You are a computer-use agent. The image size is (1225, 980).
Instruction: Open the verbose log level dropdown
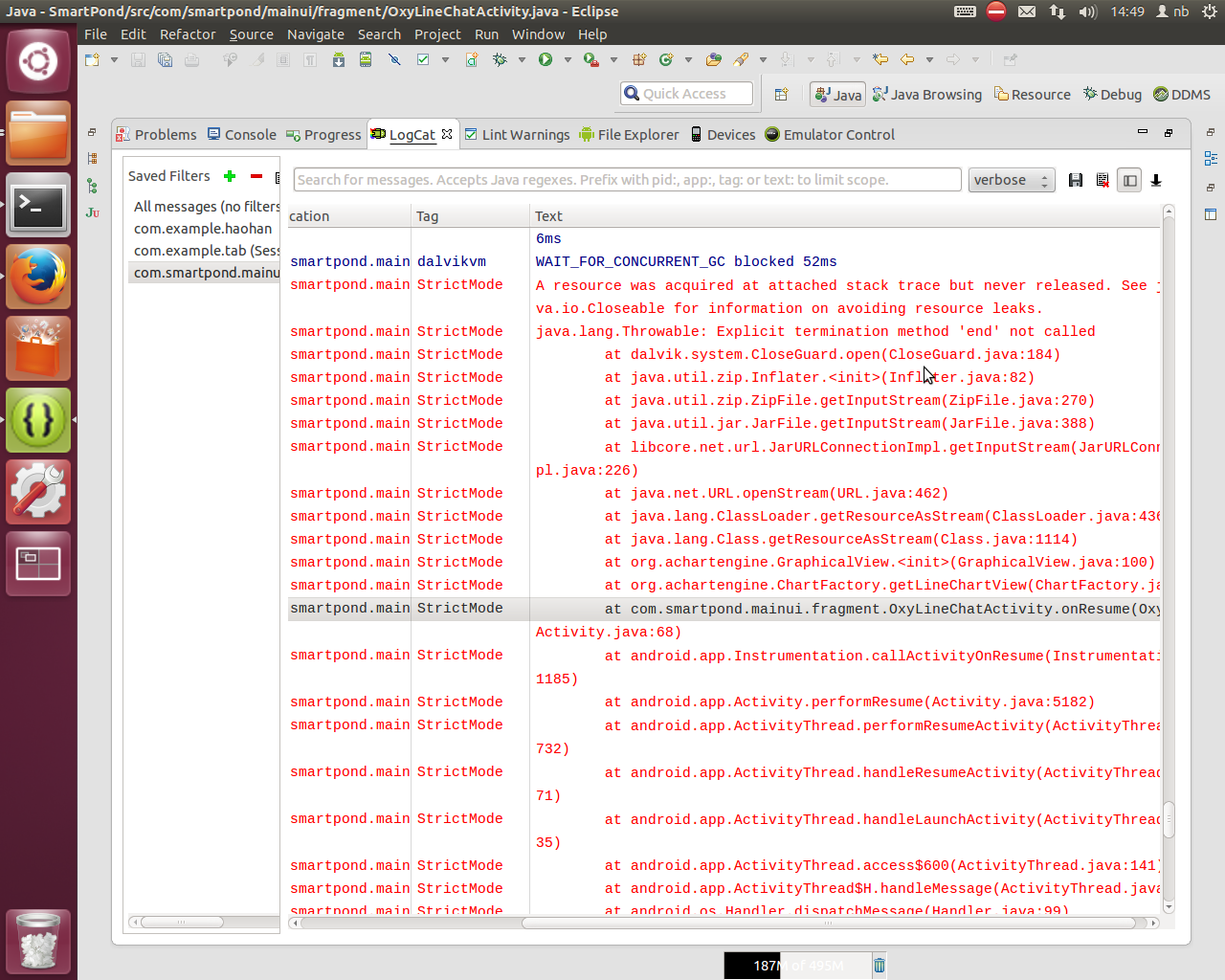[1012, 180]
